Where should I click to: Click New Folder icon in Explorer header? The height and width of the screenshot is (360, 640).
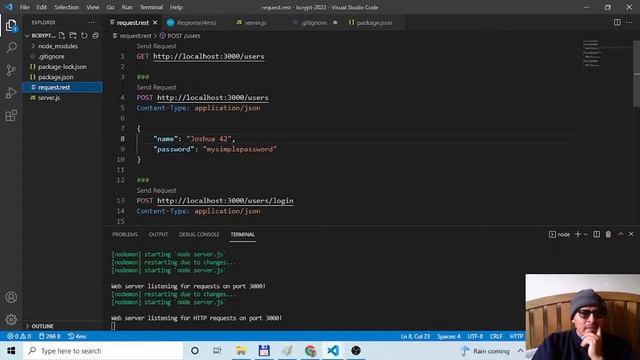tap(73, 36)
